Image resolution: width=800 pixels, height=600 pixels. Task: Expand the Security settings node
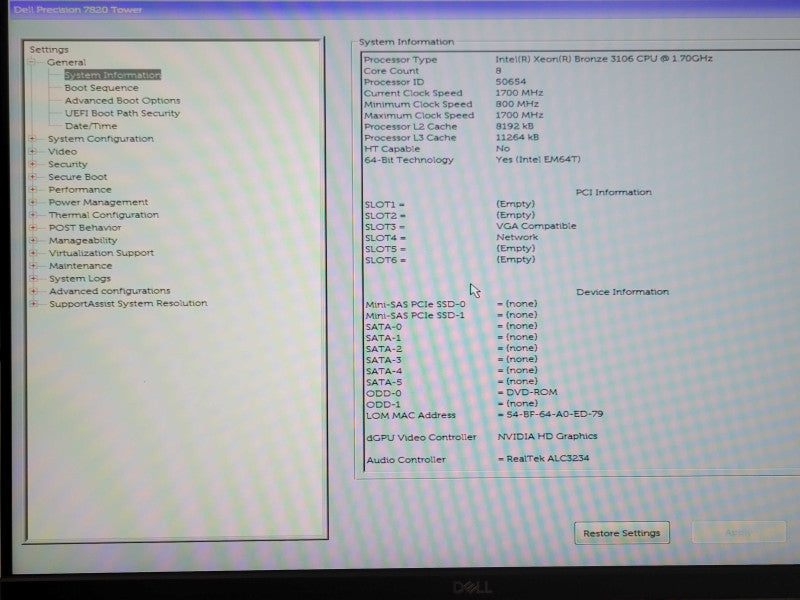[33, 164]
